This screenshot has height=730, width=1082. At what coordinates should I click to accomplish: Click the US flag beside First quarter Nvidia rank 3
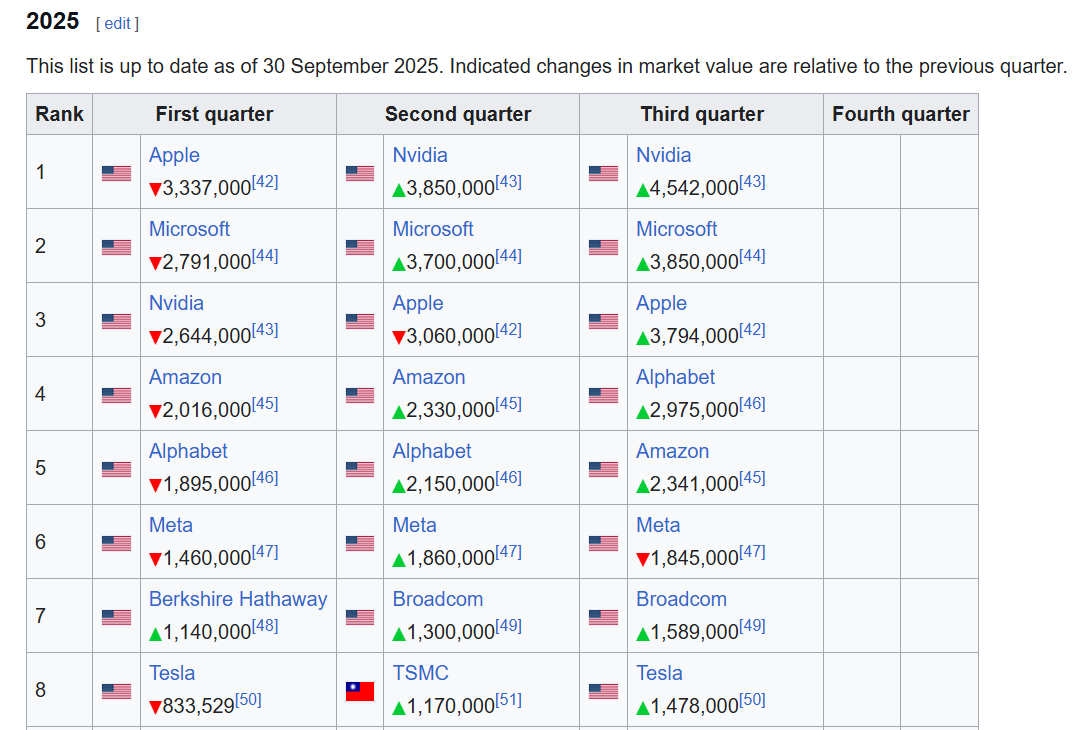pyautogui.click(x=116, y=321)
